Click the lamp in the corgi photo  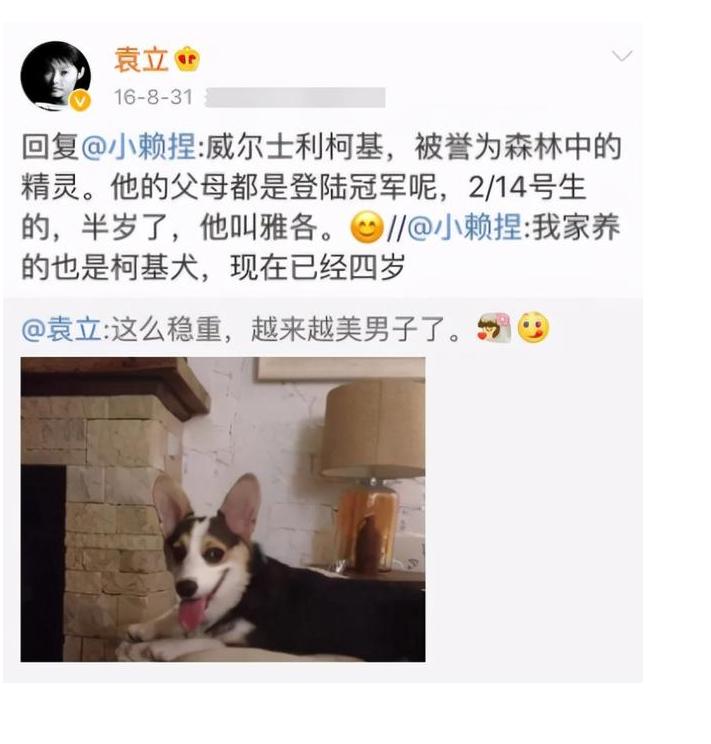tap(373, 476)
